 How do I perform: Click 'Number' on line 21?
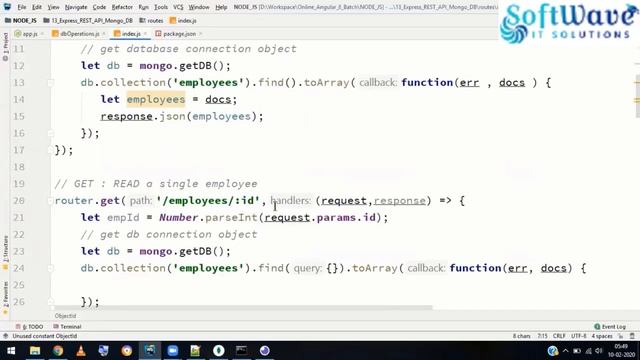tap(179, 218)
